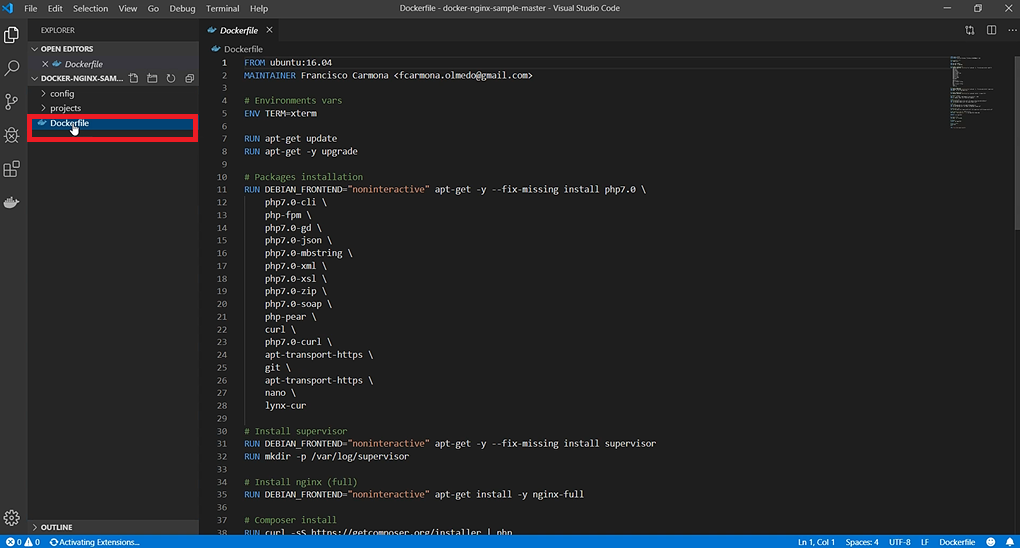Split the editor to the right

tap(991, 30)
